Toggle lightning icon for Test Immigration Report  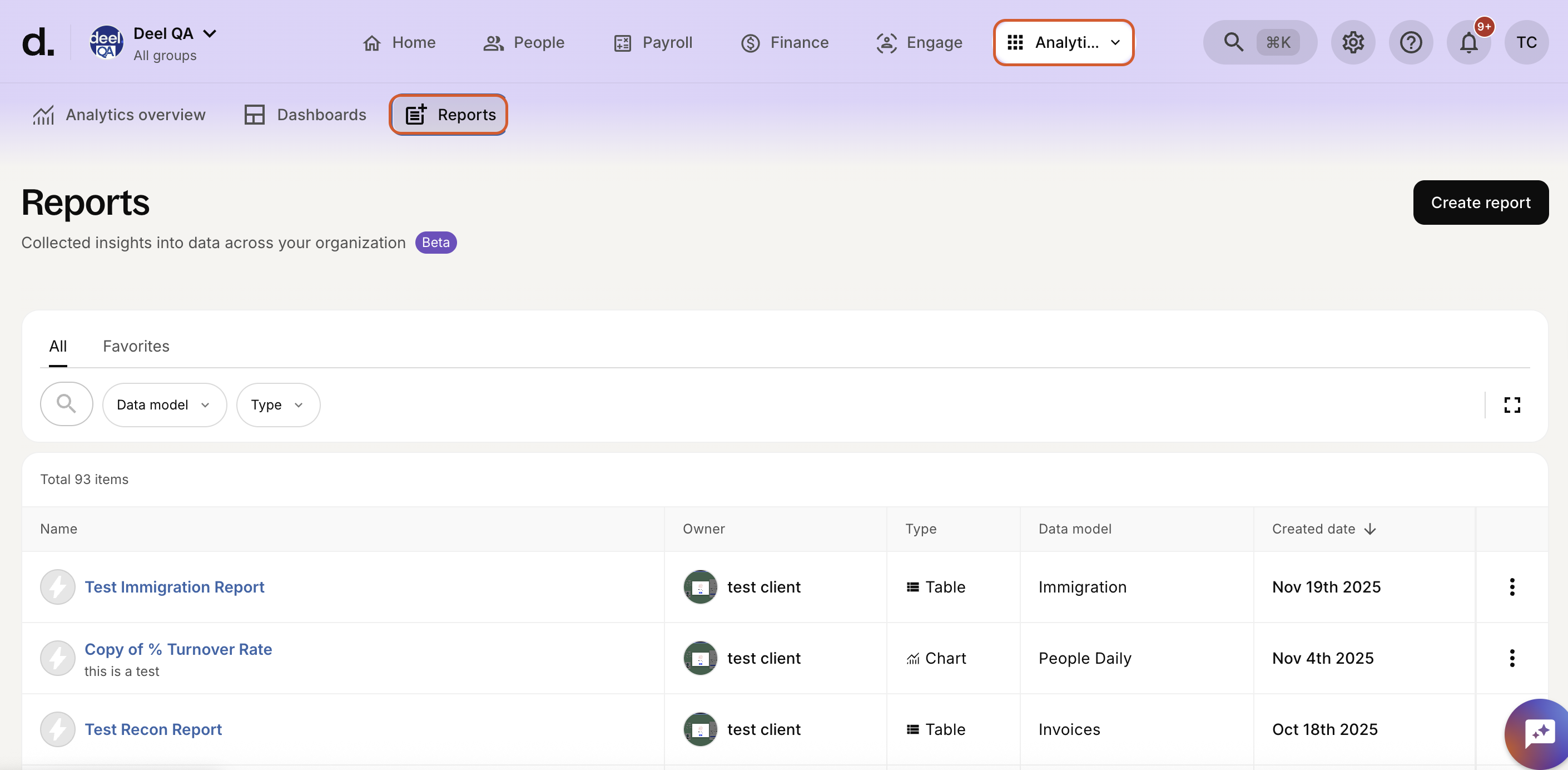(57, 586)
